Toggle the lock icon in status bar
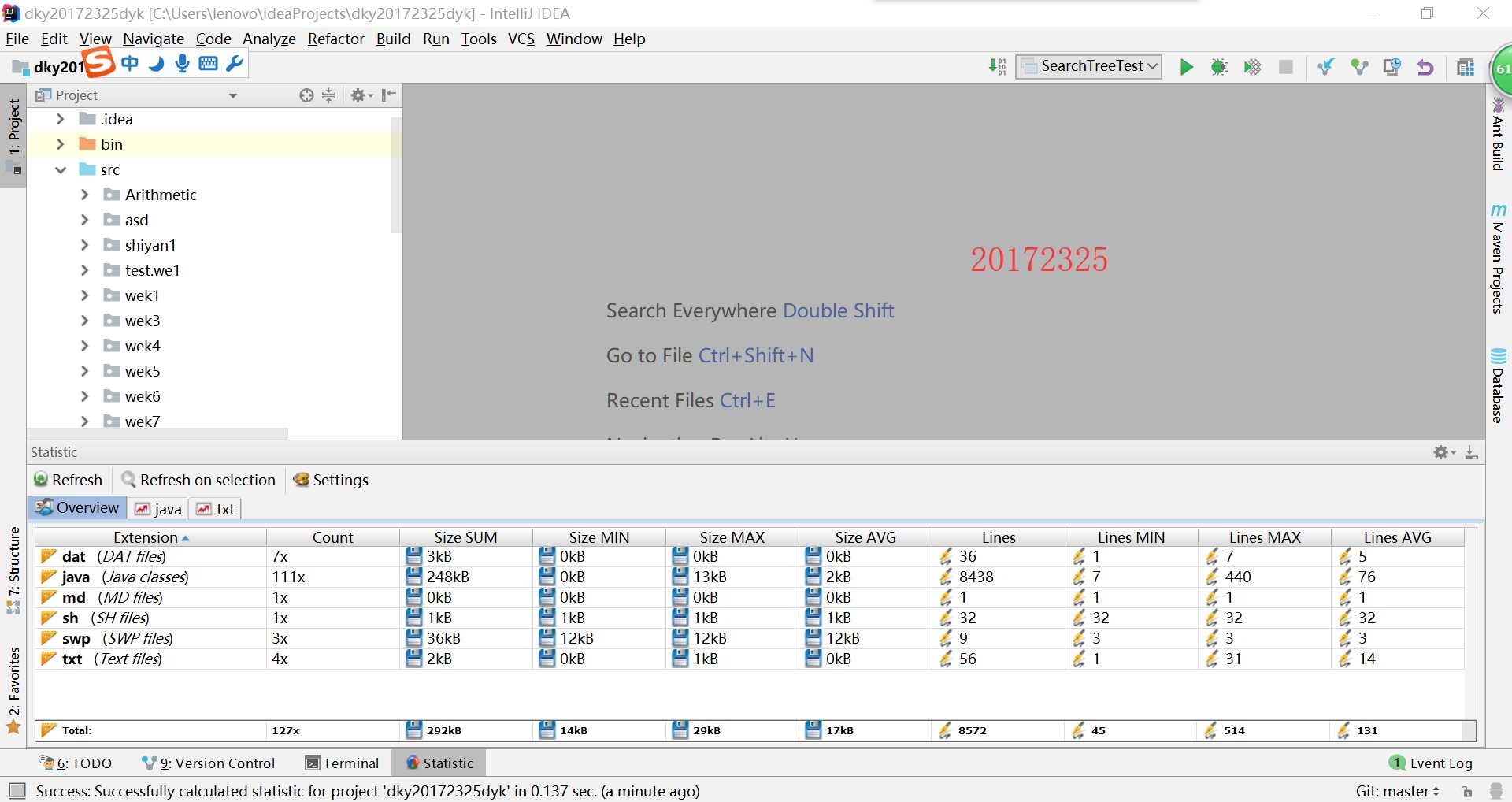1512x802 pixels. point(1466,791)
